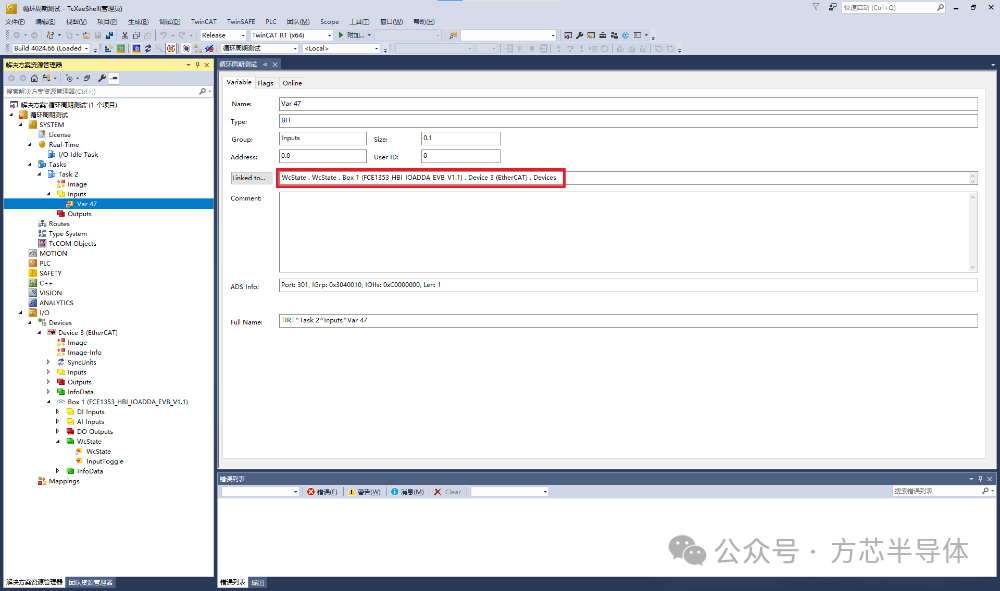Expand the SyncUnits tree node

tap(48, 362)
